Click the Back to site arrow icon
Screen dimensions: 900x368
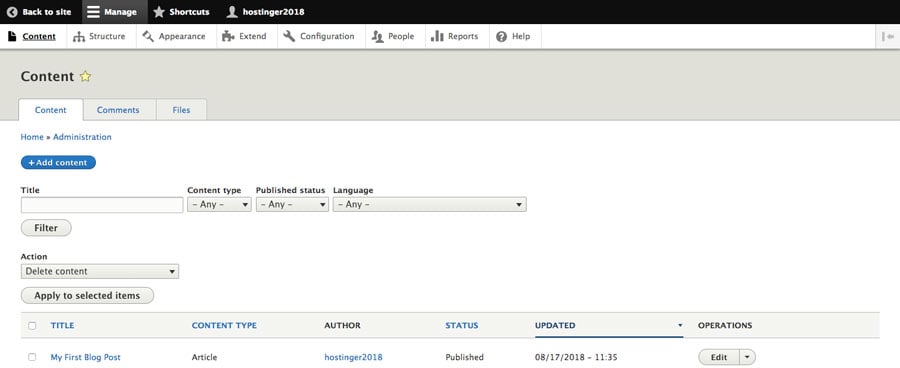(x=12, y=12)
